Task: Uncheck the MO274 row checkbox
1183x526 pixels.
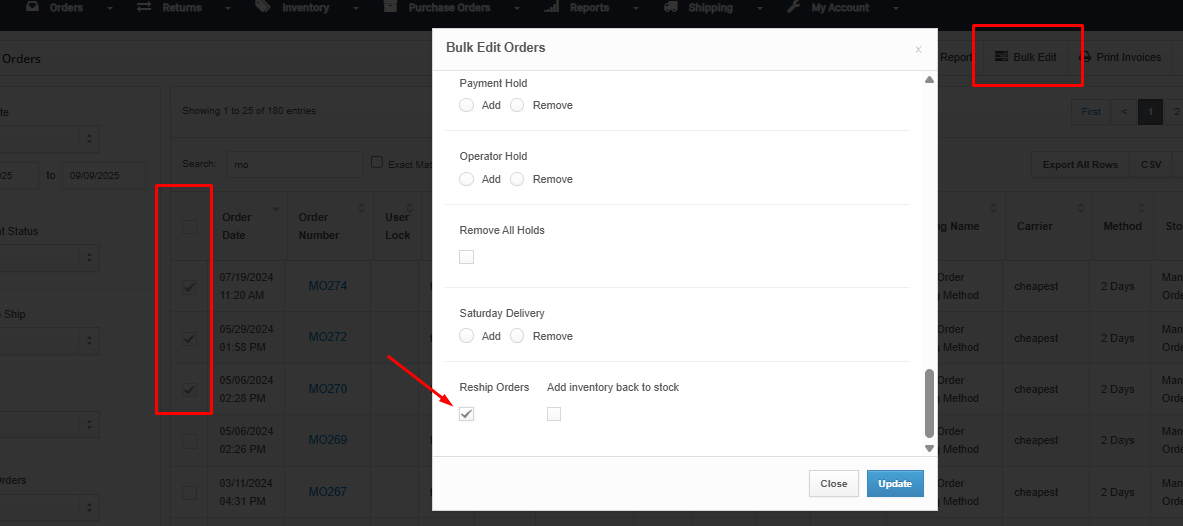Action: (x=189, y=287)
